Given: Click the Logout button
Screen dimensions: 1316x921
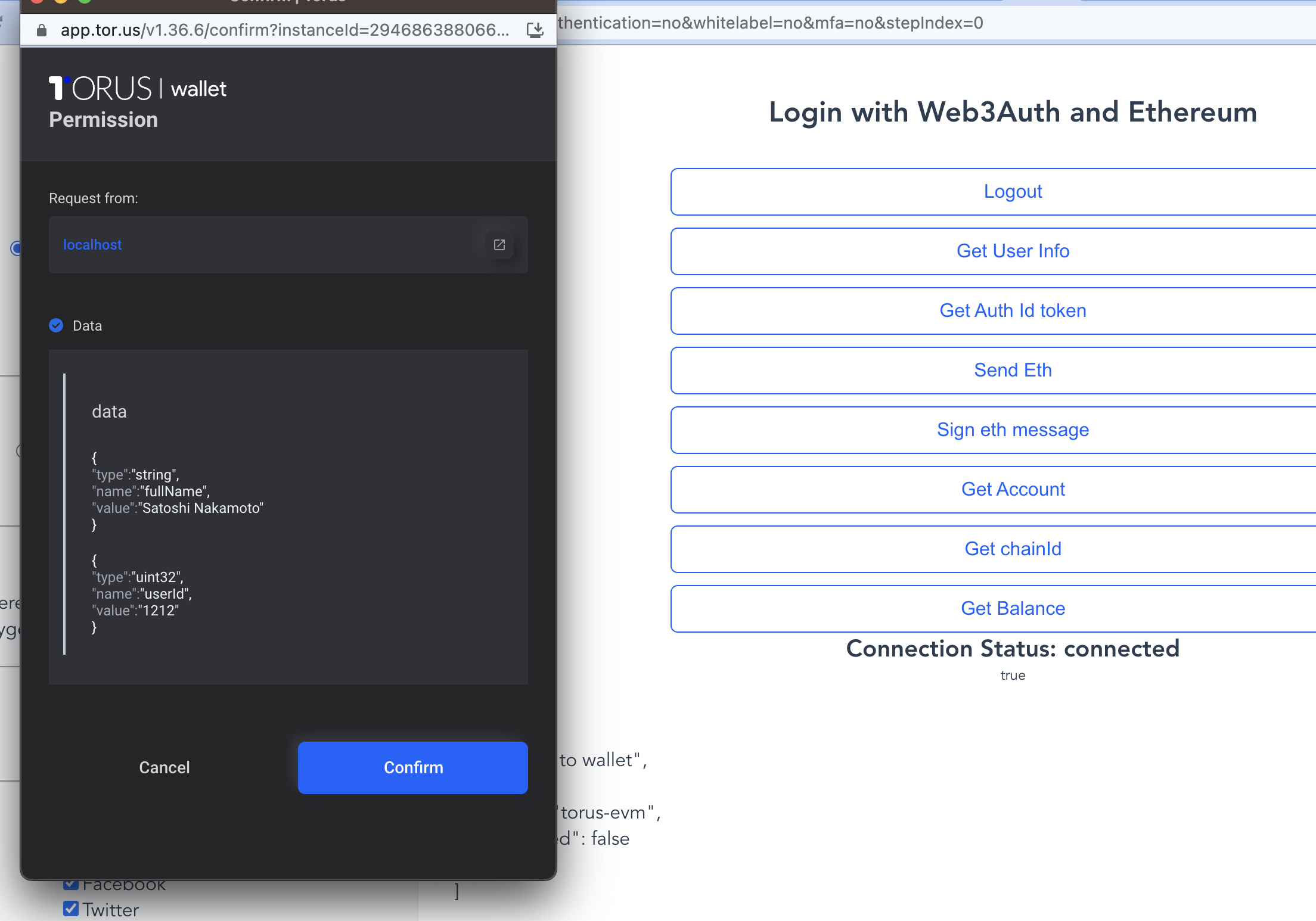Looking at the screenshot, I should [1012, 191].
